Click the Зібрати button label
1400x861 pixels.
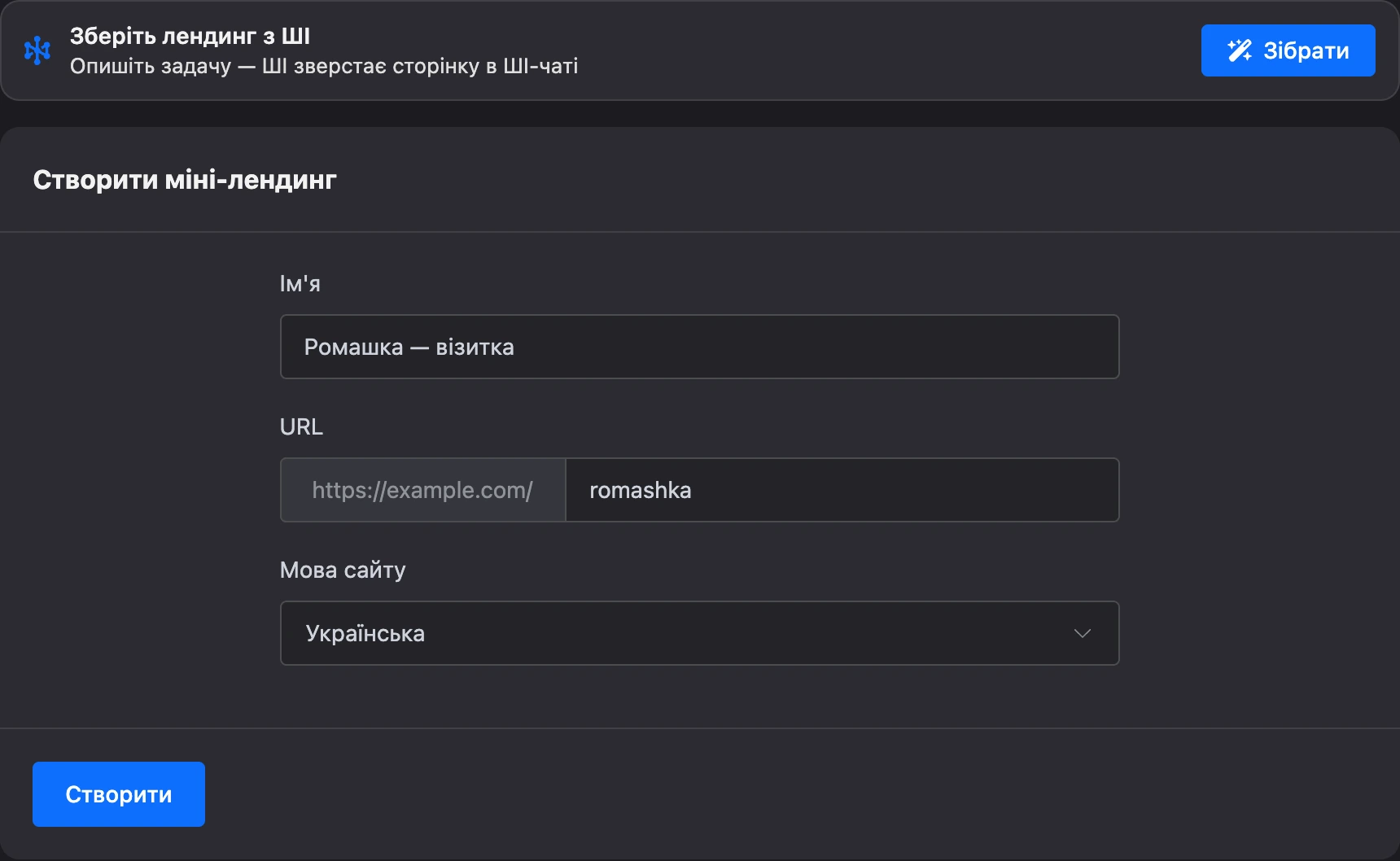click(1306, 50)
